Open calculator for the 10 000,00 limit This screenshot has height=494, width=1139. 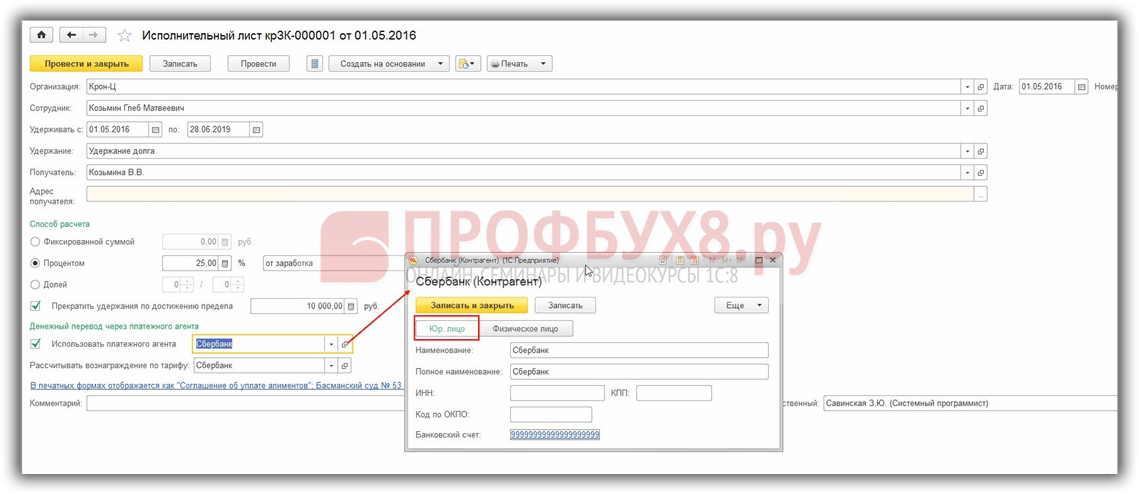click(352, 307)
